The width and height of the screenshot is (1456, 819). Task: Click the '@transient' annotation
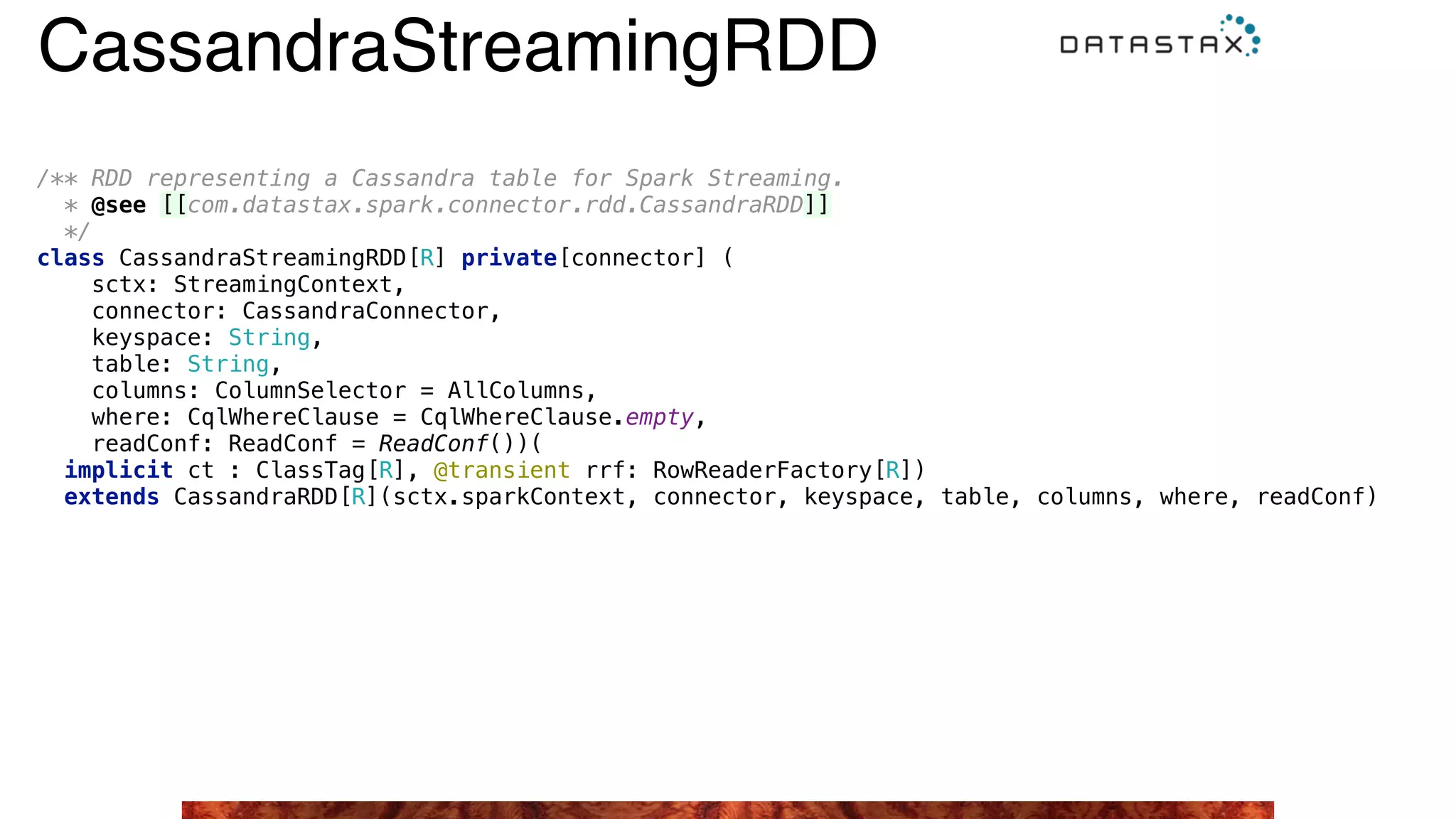pyautogui.click(x=501, y=470)
